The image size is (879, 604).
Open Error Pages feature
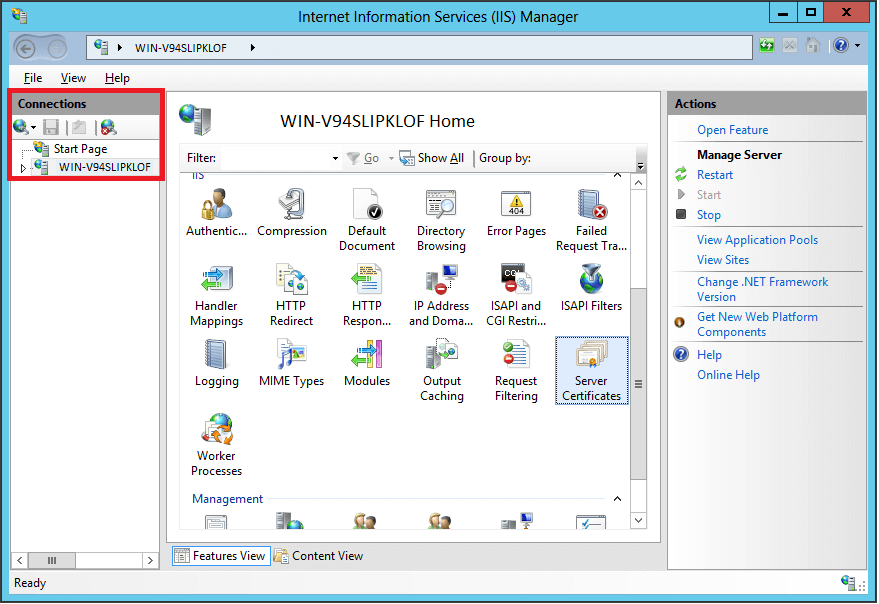point(516,206)
